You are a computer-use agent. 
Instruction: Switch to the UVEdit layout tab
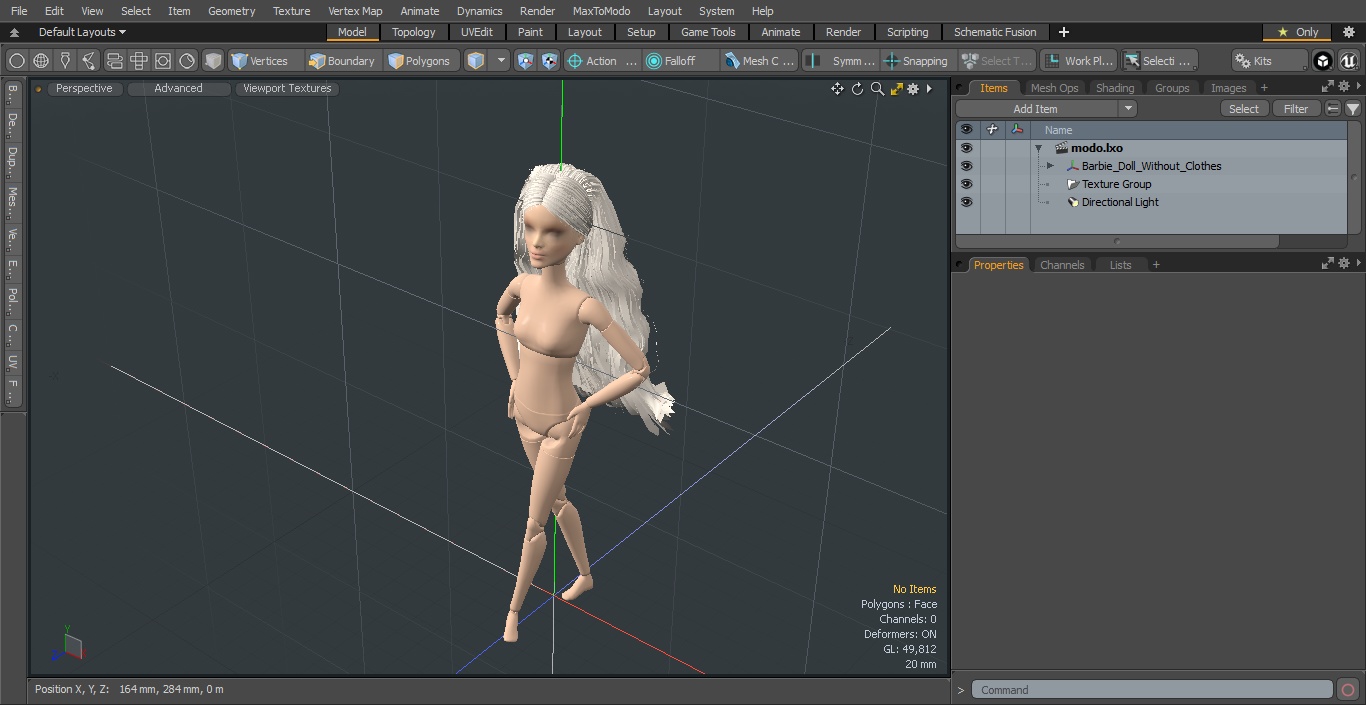477,32
